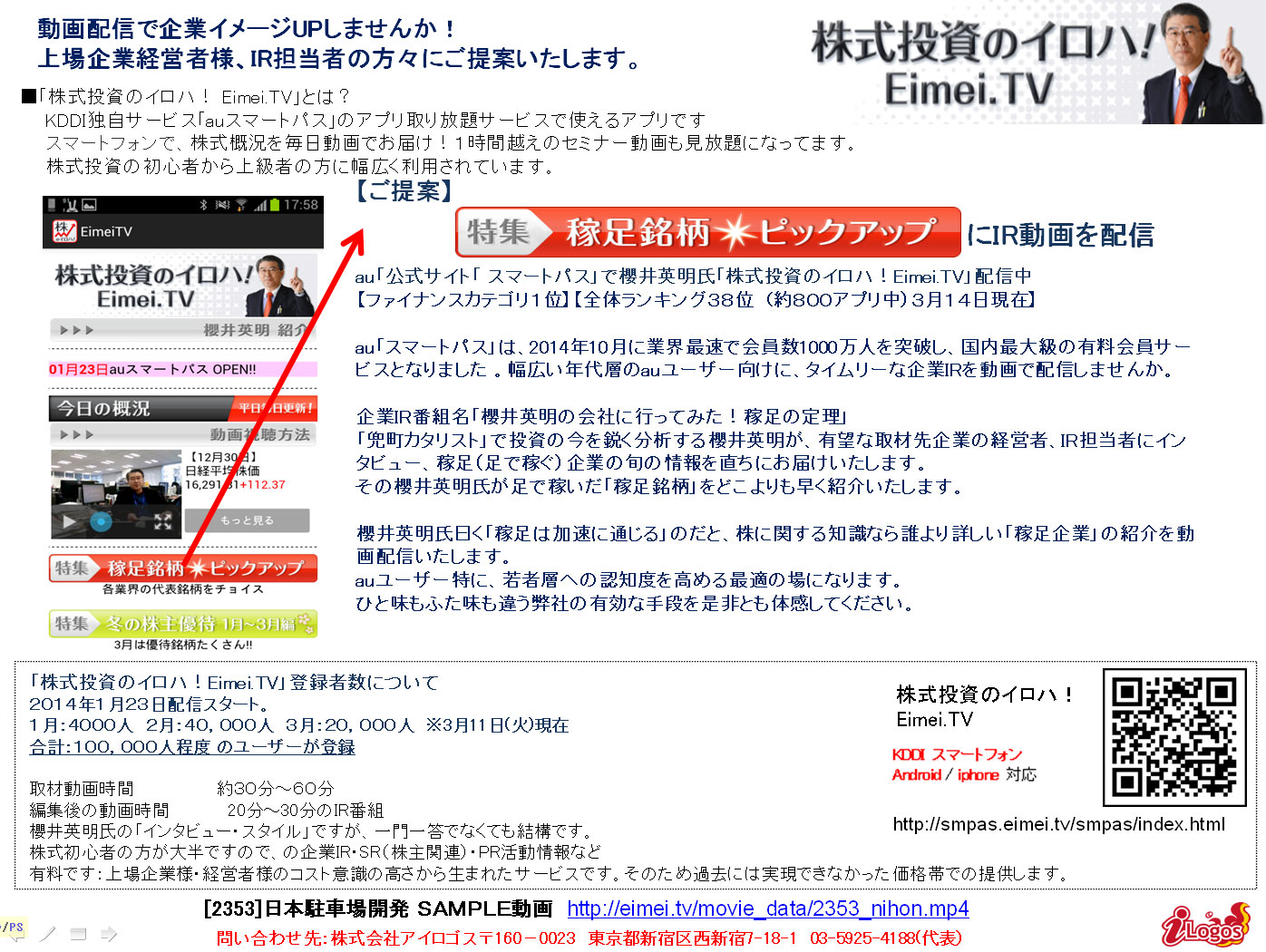The height and width of the screenshot is (952, 1266).
Task: Click the 取材動画時間 約30分〜60分 line
Action: tap(181, 789)
